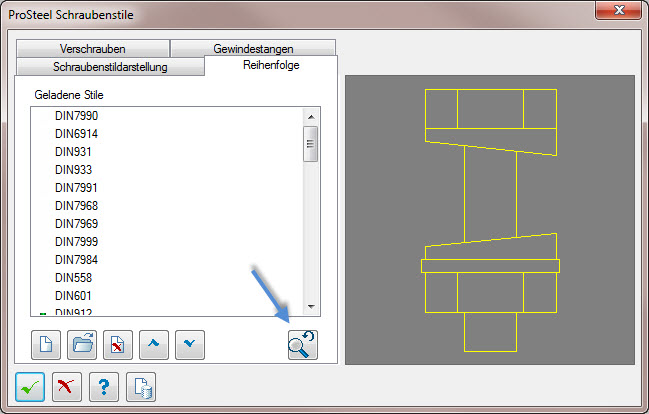Viewport: 649px width, 414px height.
Task: Move the selected style up in the order
Action: pos(154,345)
